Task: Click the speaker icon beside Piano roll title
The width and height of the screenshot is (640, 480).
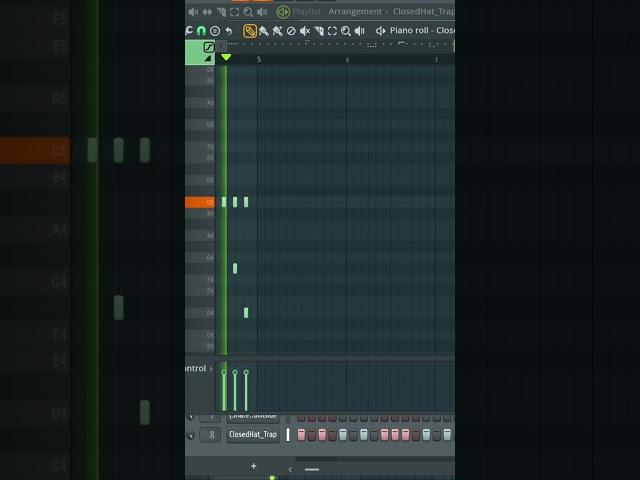Action: pyautogui.click(x=380, y=31)
